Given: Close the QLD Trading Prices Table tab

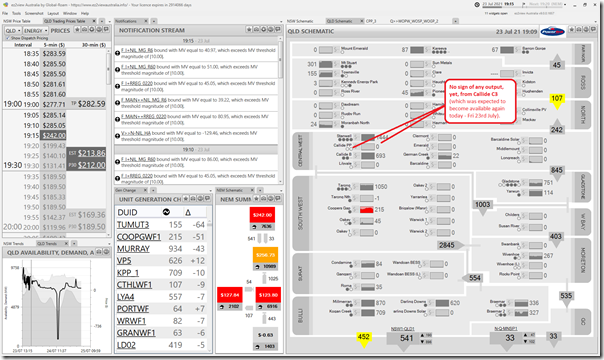Looking at the screenshot, I should point(94,21).
